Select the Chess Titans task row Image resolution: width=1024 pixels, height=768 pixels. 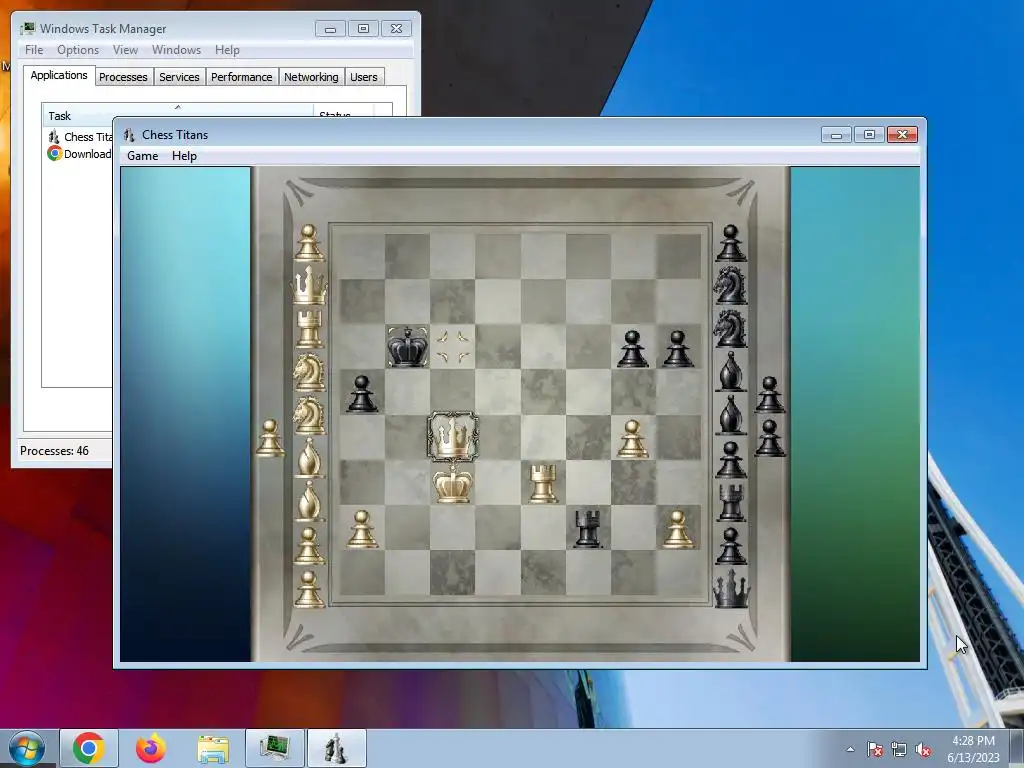point(79,136)
